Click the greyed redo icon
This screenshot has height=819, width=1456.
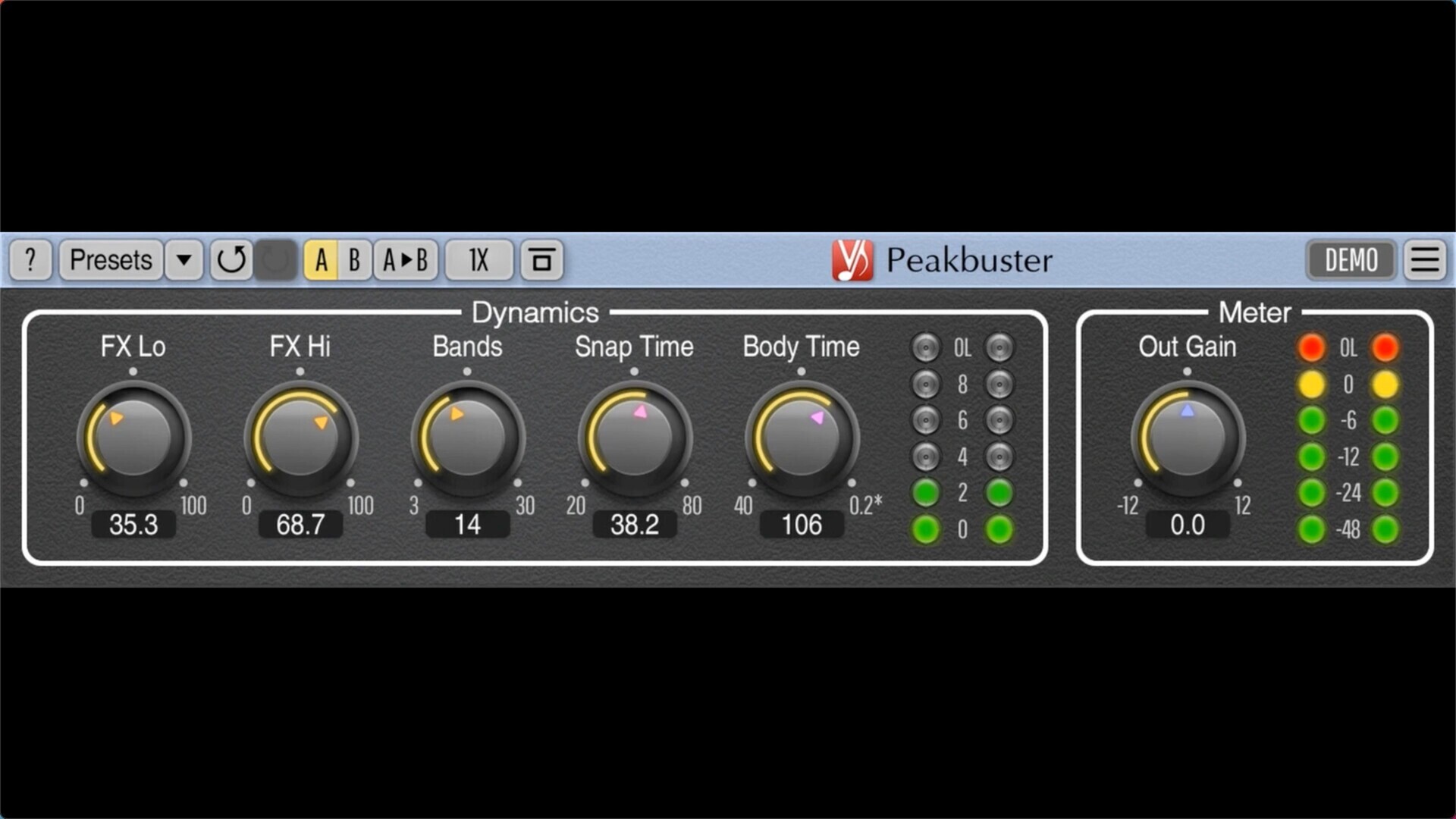click(275, 260)
